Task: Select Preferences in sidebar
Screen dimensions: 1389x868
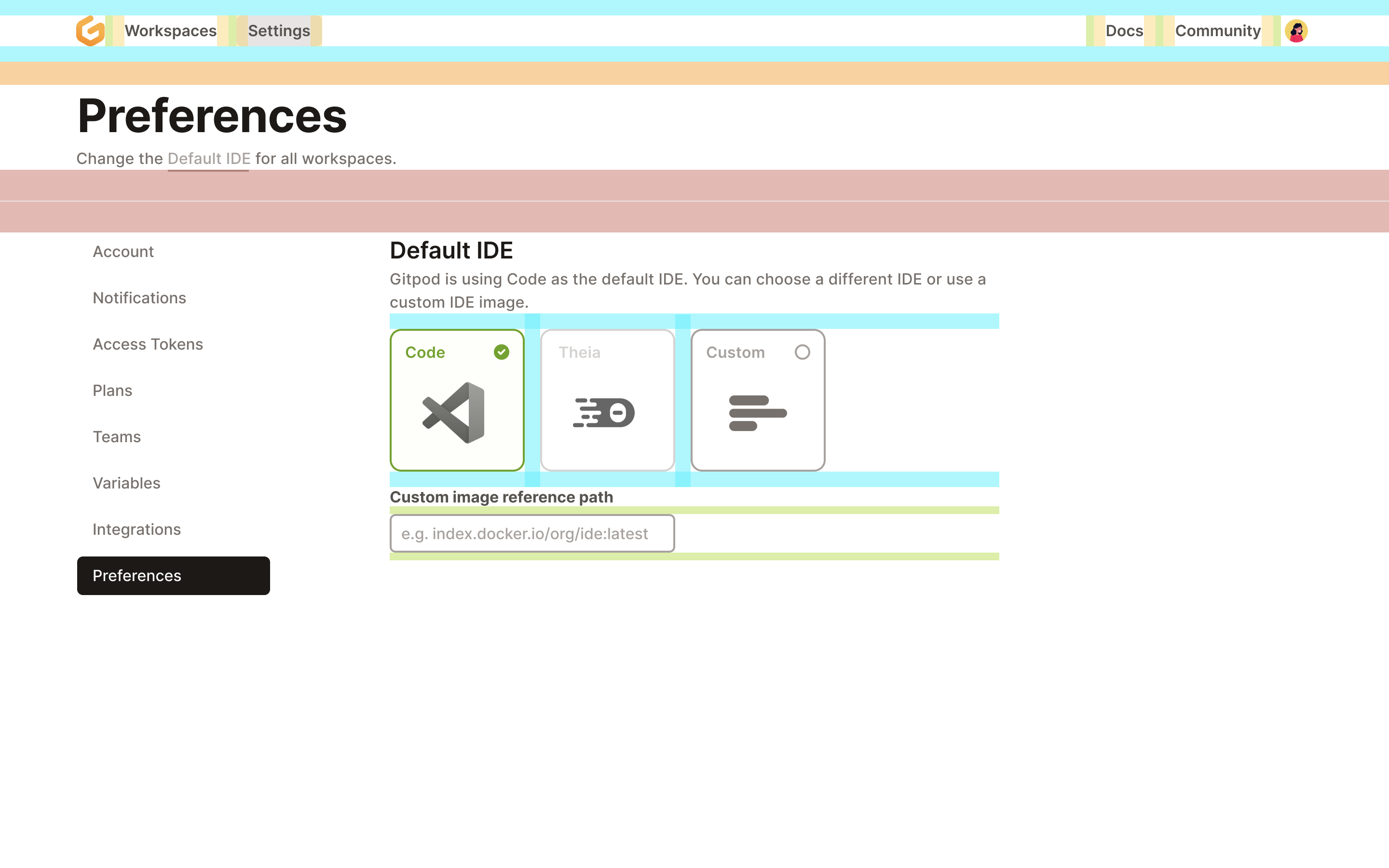Action: coord(173,576)
